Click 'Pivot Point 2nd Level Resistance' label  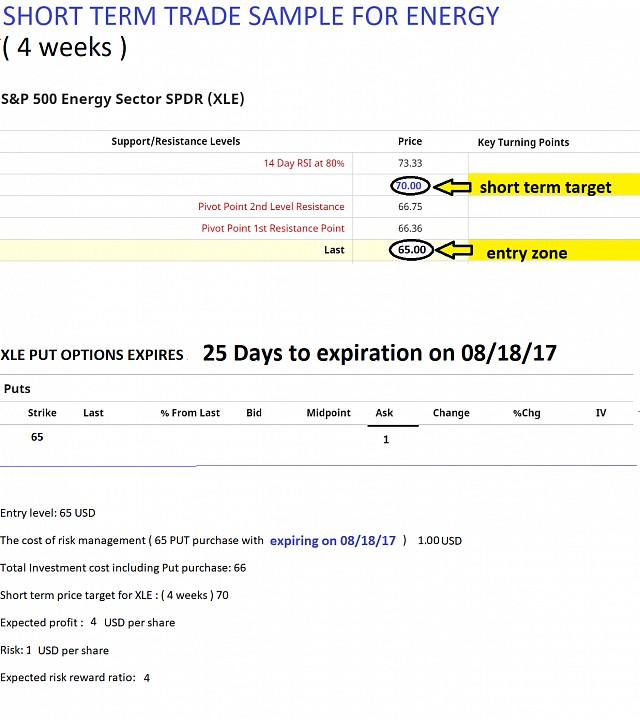[x=271, y=207]
